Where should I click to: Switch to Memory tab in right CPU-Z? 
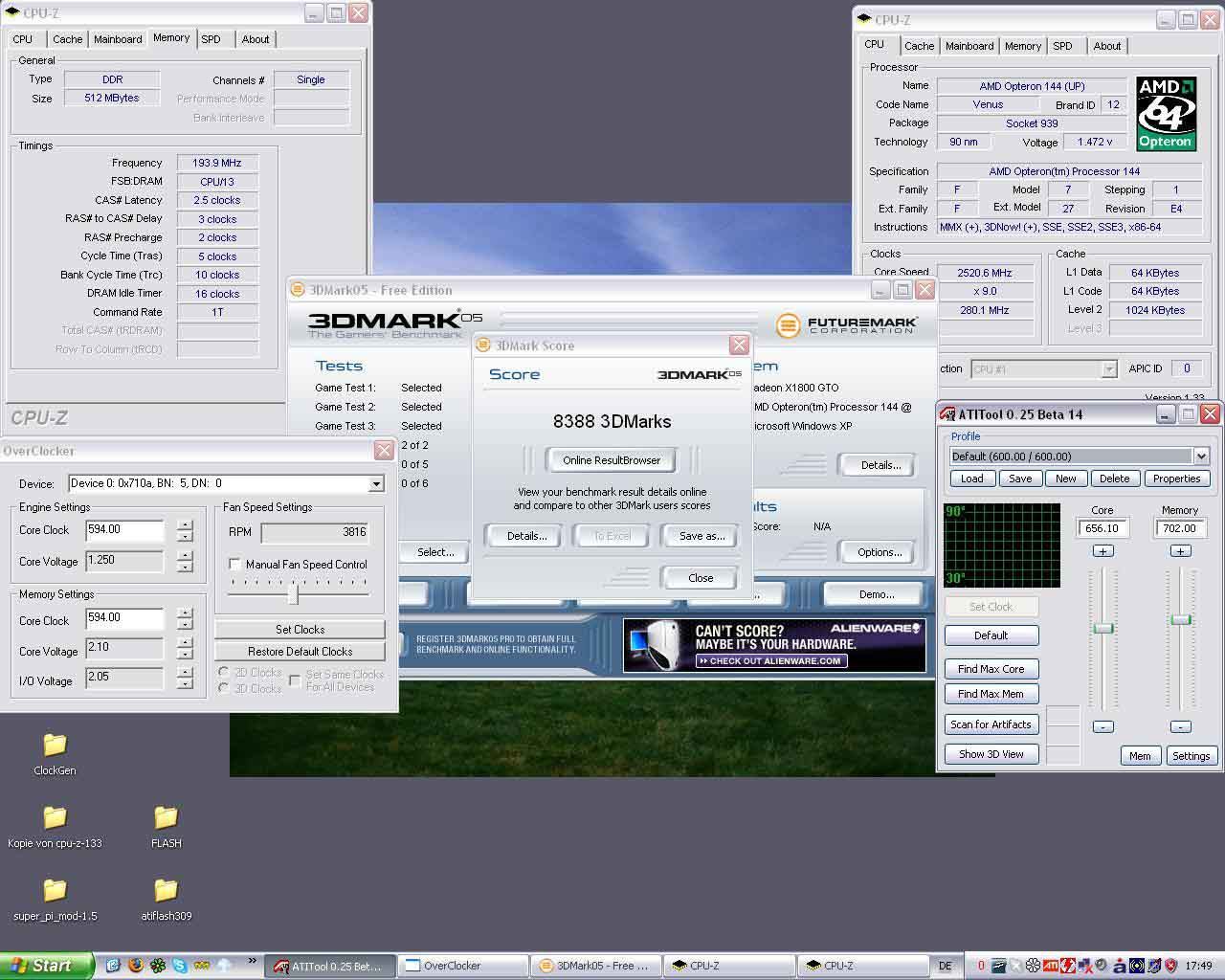(x=1023, y=46)
